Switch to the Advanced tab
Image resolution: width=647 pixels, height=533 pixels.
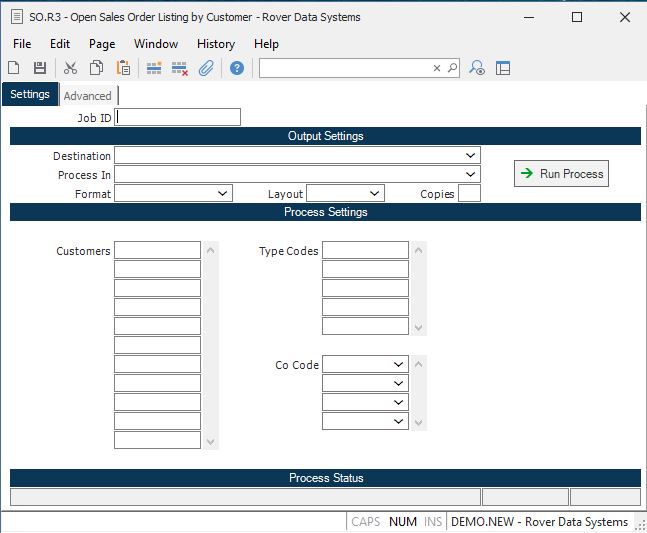[88, 96]
